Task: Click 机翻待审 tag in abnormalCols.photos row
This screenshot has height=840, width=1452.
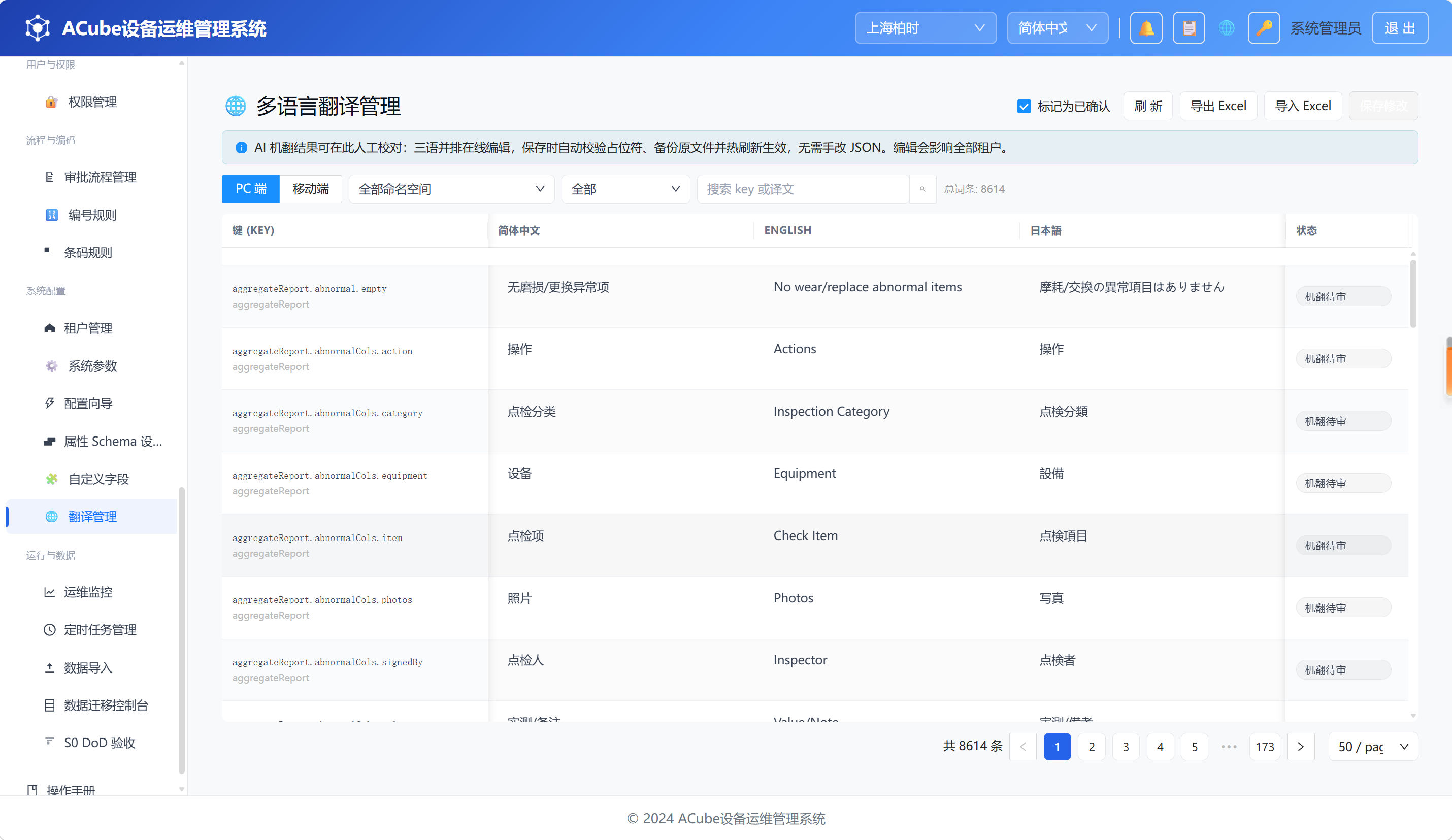Action: pos(1343,608)
